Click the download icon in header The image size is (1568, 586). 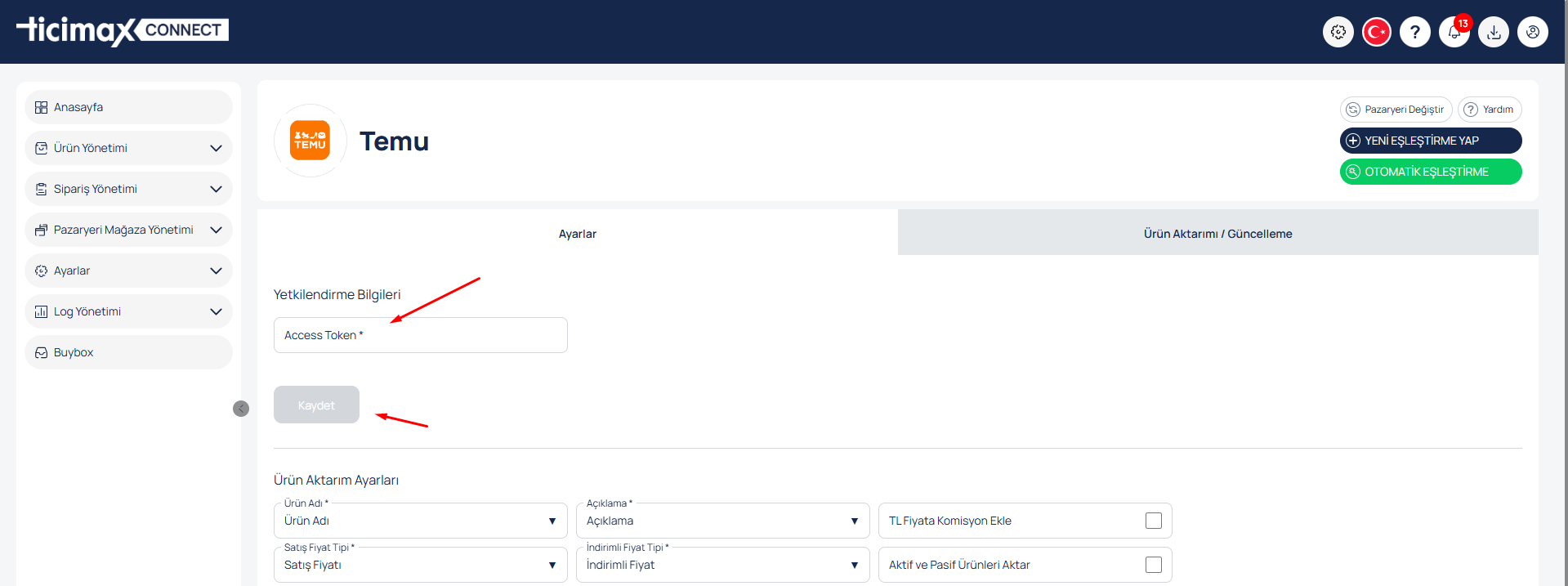click(1494, 32)
